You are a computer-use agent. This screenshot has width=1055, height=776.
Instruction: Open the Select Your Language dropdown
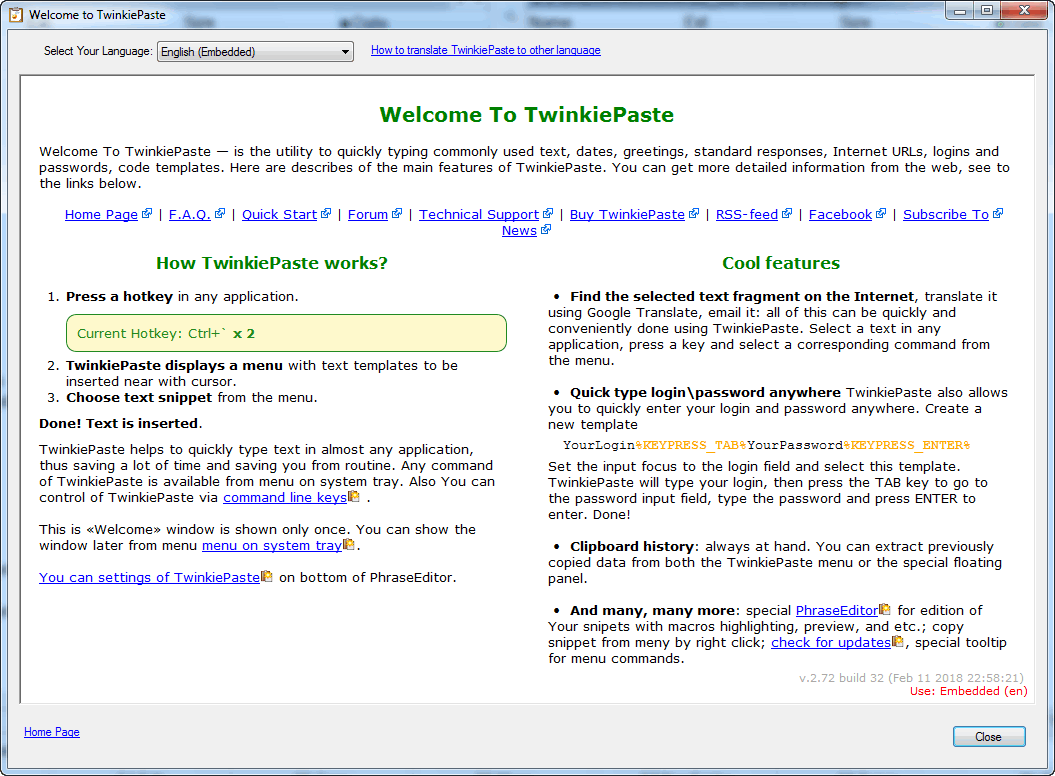pyautogui.click(x=256, y=52)
